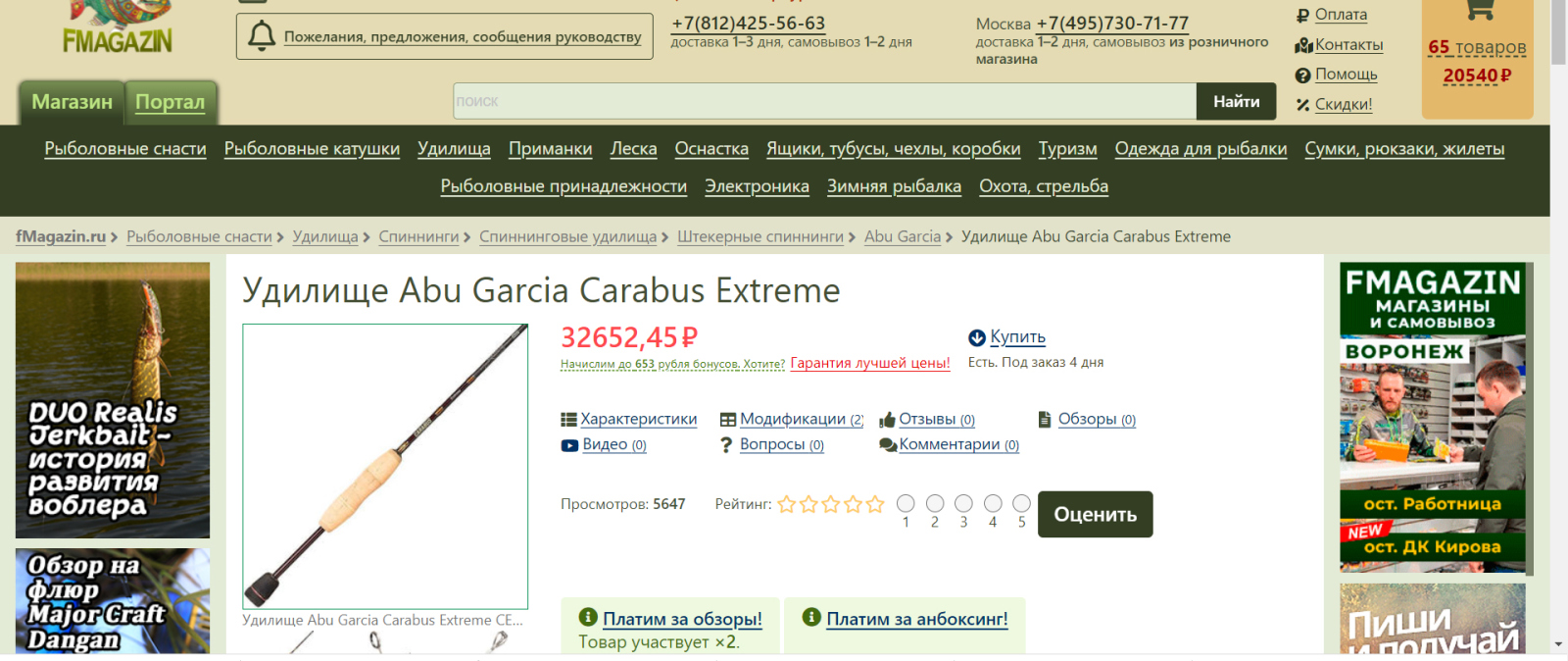
Task: Open the DUO Realis Jerkbait banner
Action: point(113,400)
